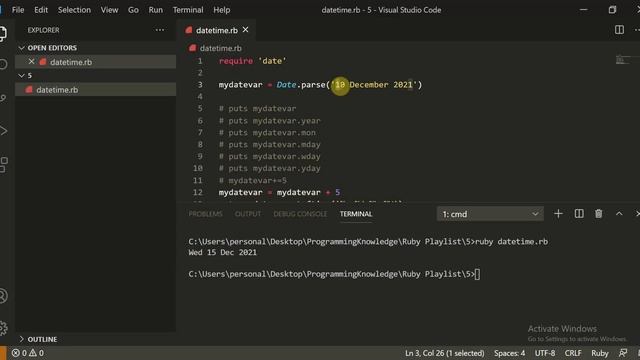Screen dimensions: 640x360
Task: Open the Terminal menu
Action: [188, 10]
